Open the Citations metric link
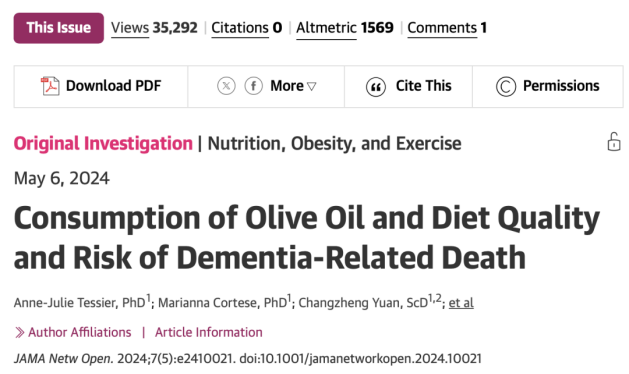Viewport: 629px width, 374px height. point(240,28)
